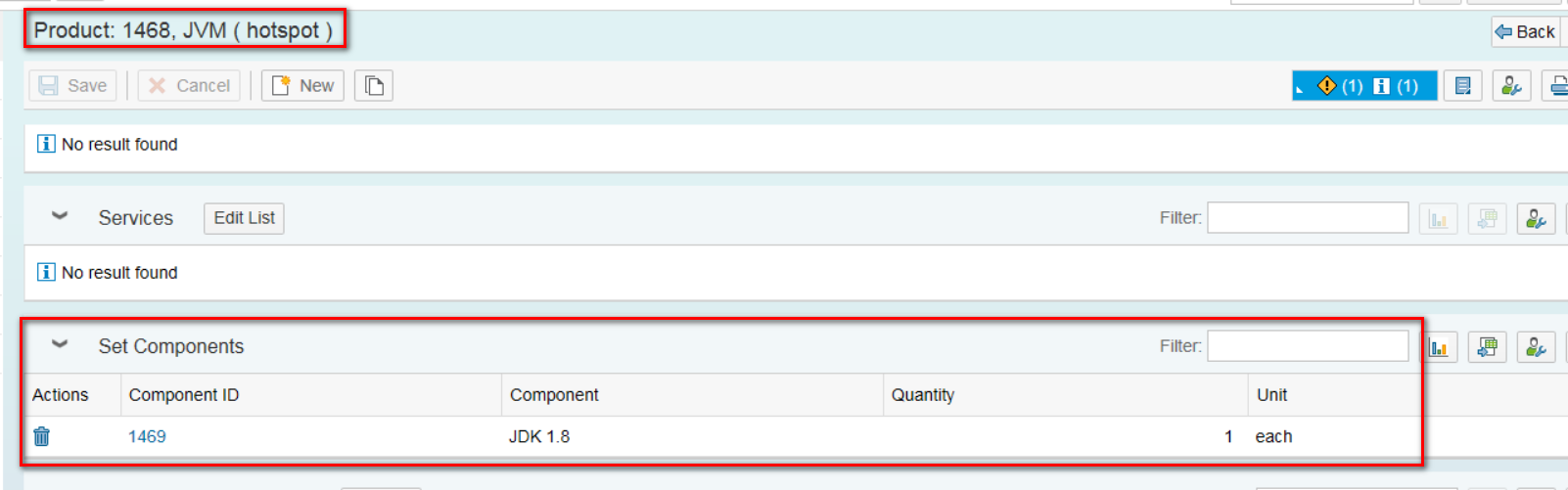Viewport: 1568px width, 490px height.
Task: Create a New product
Action: click(302, 86)
